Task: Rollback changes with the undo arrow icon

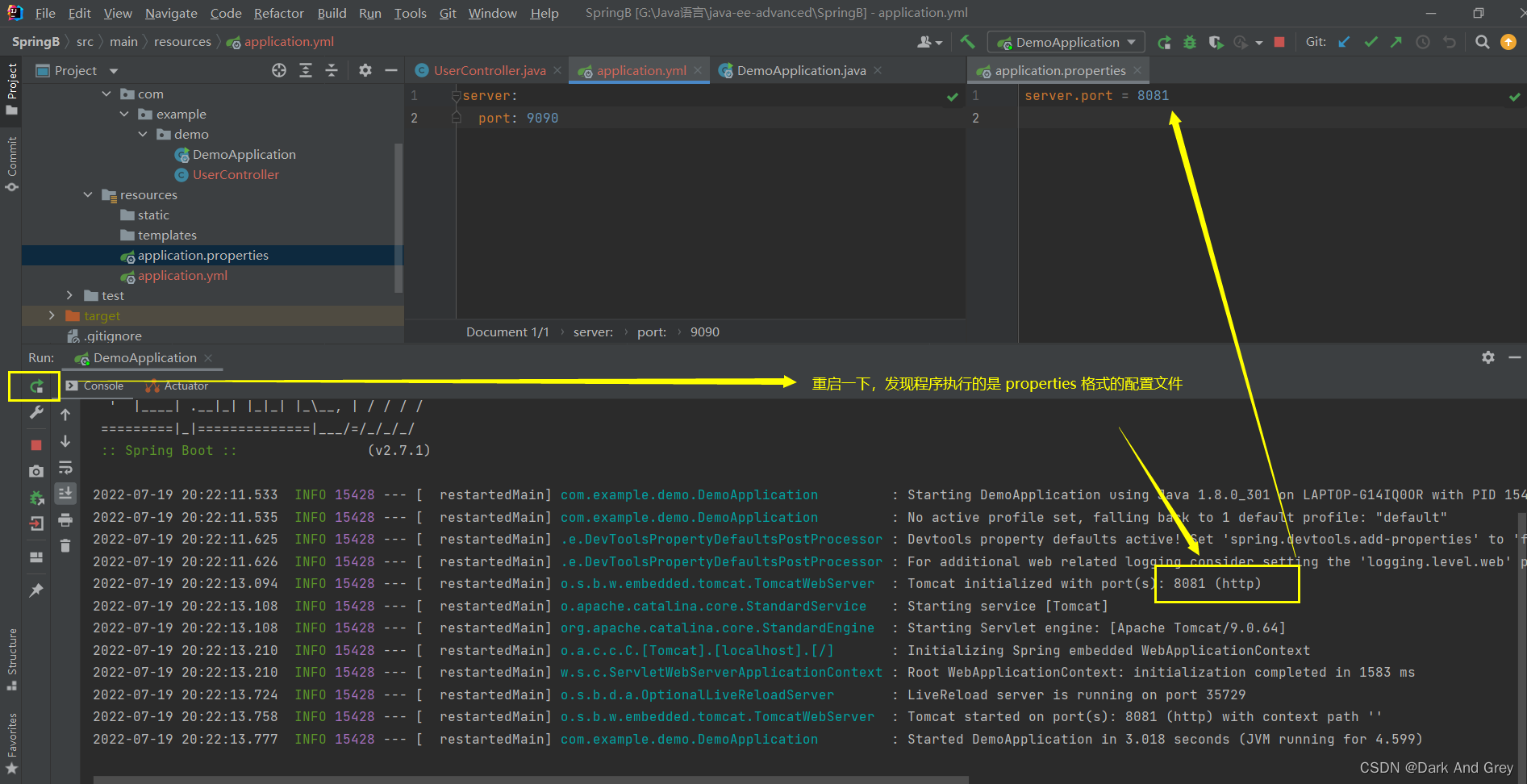Action: click(x=1450, y=42)
